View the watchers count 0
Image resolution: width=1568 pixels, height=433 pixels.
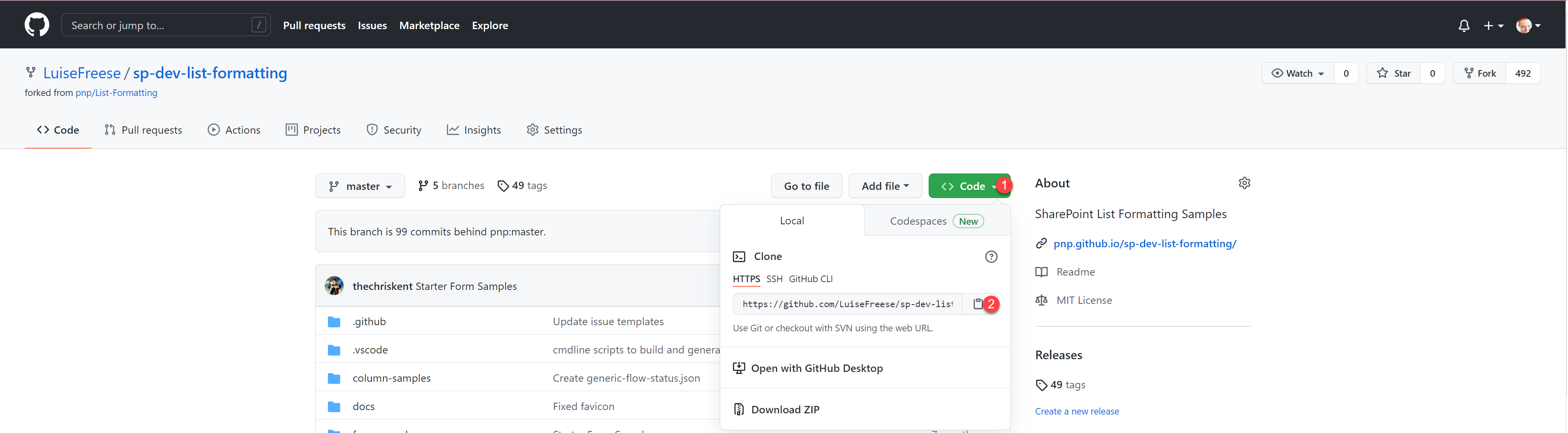coord(1346,73)
